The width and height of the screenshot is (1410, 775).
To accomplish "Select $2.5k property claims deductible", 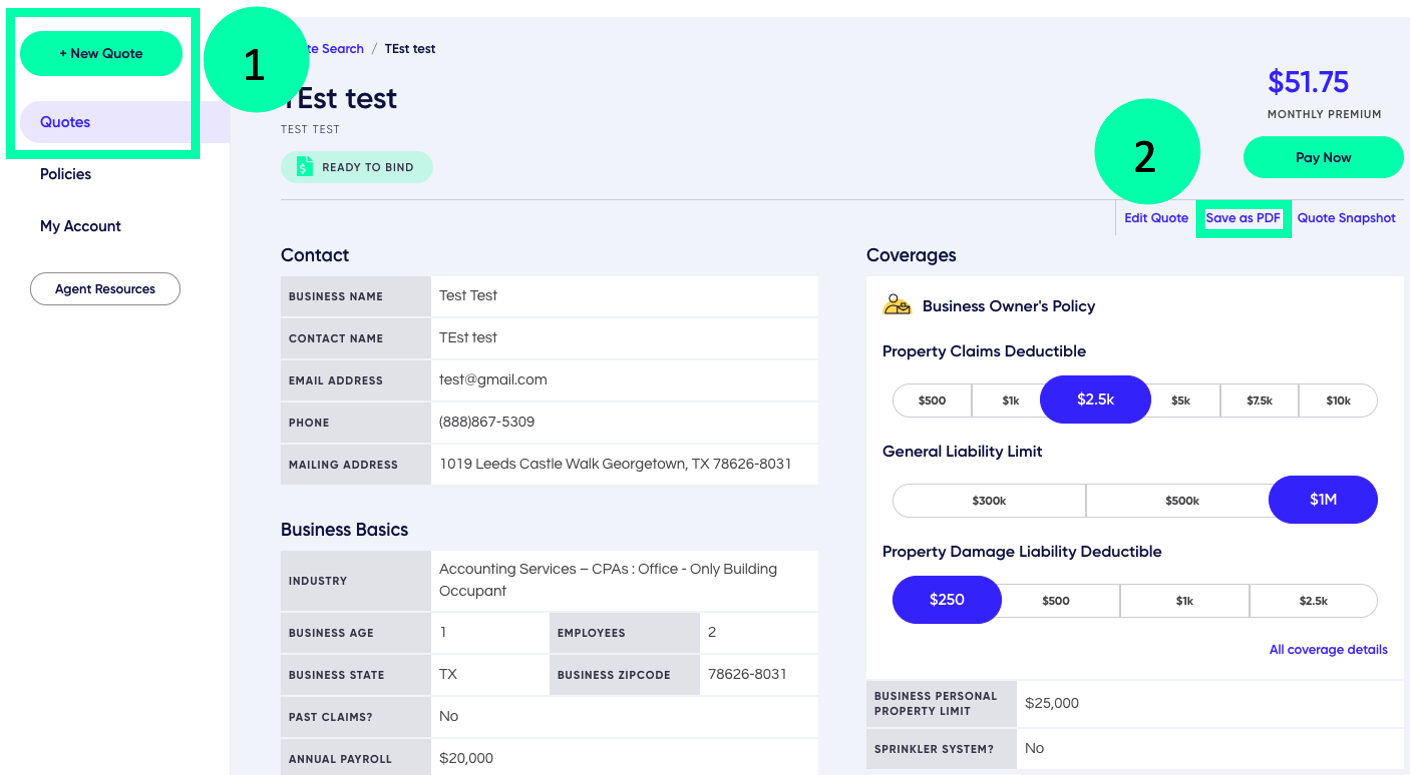I will point(1095,399).
